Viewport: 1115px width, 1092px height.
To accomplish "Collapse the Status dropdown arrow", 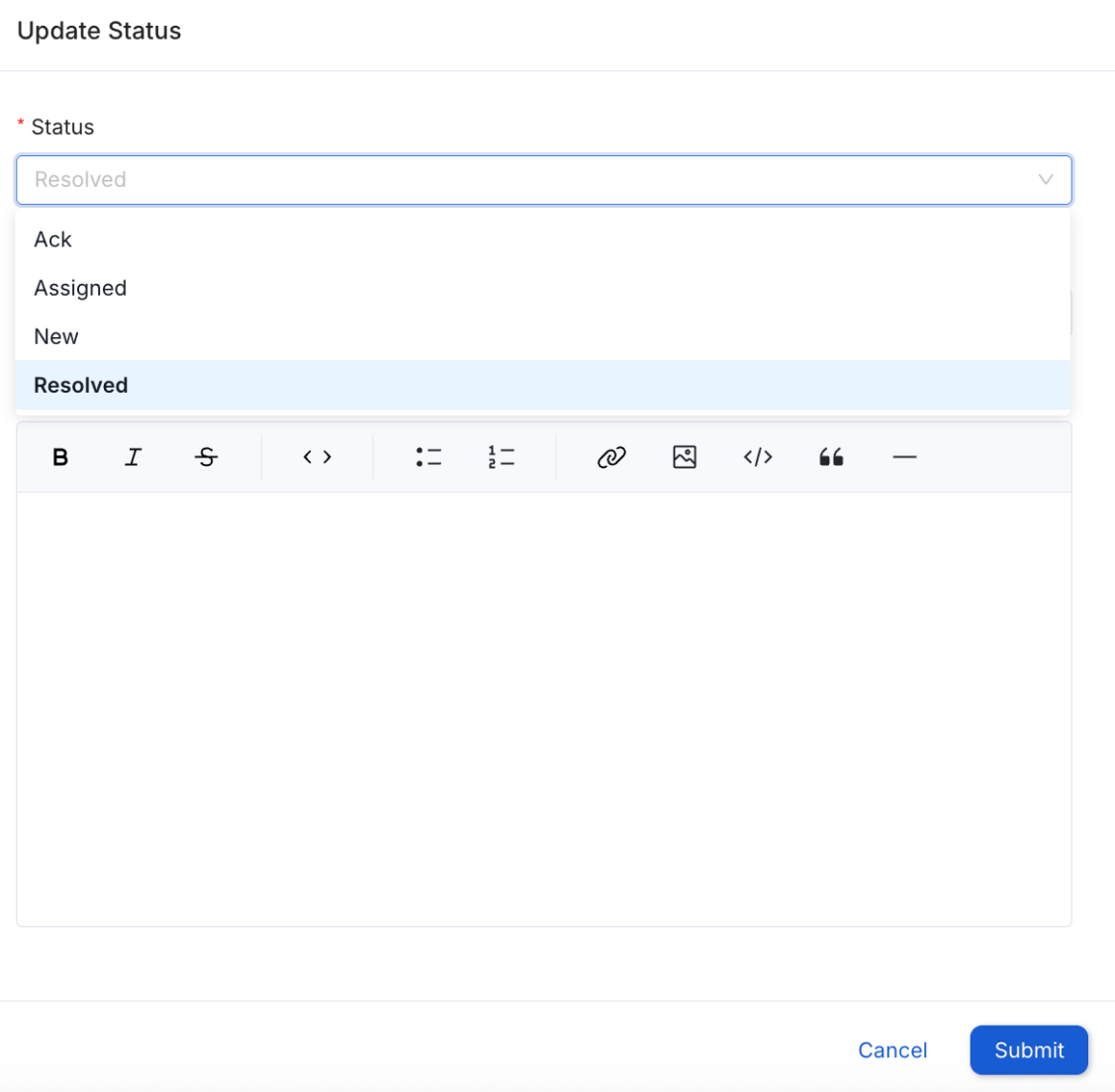I will 1045,180.
